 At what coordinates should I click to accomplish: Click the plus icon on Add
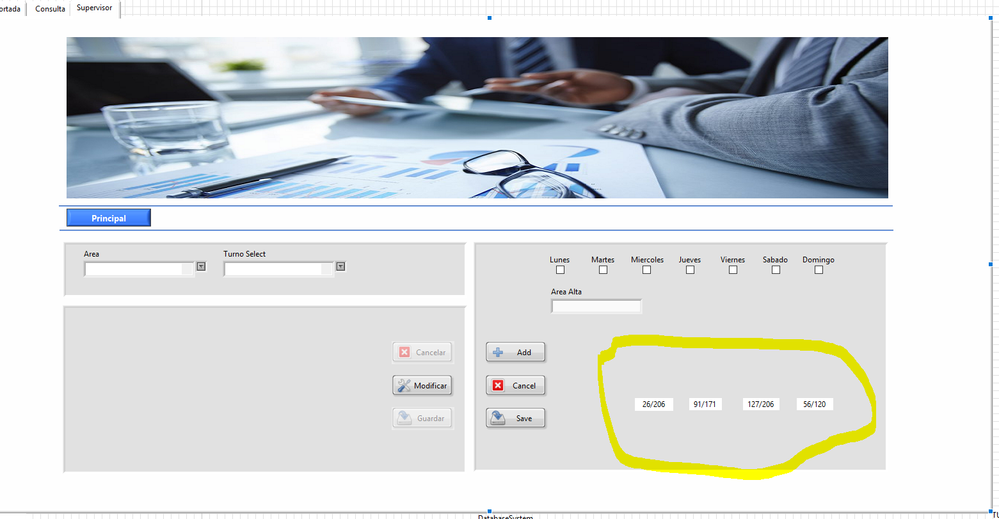click(498, 352)
